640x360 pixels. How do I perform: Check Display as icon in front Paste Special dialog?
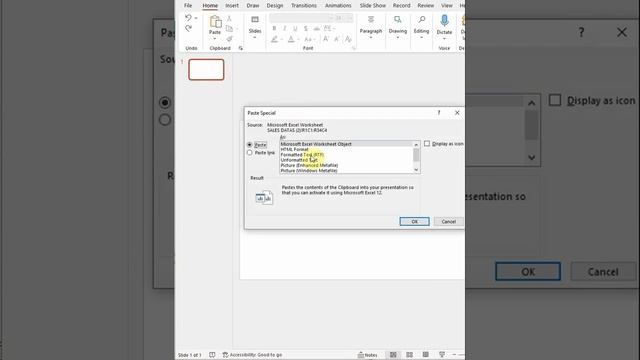pyautogui.click(x=427, y=144)
